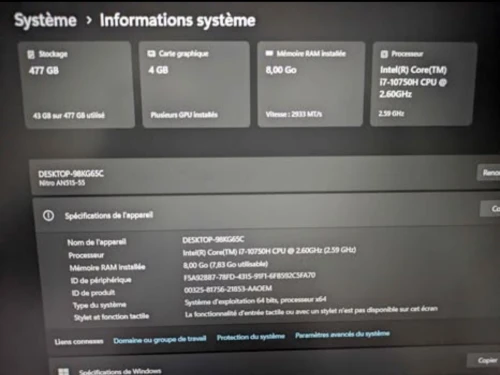
Task: Select the 'Système d'exploitation 64 bits' value
Action: (x=256, y=301)
